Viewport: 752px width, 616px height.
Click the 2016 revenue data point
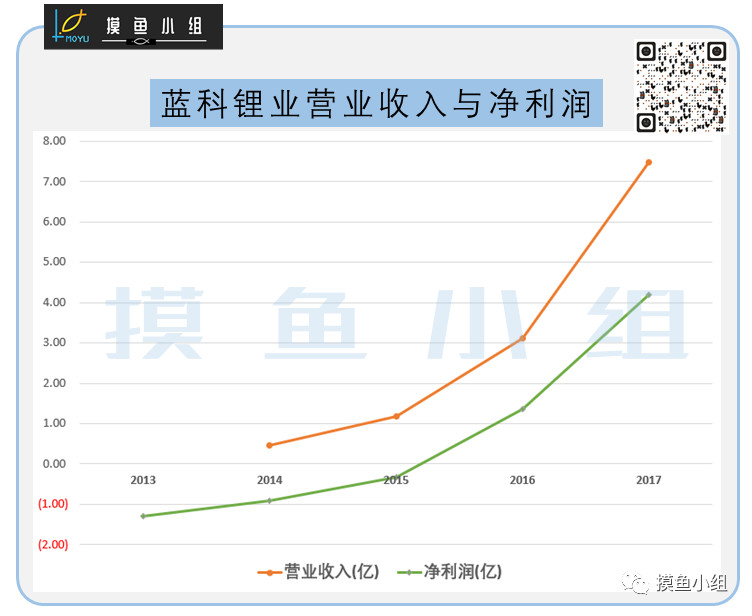click(522, 338)
